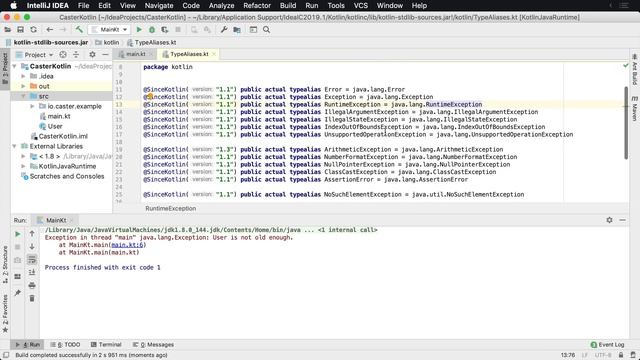Click the Save All toolbar icon
Viewport: 640px width, 360px height.
coord(20,30)
